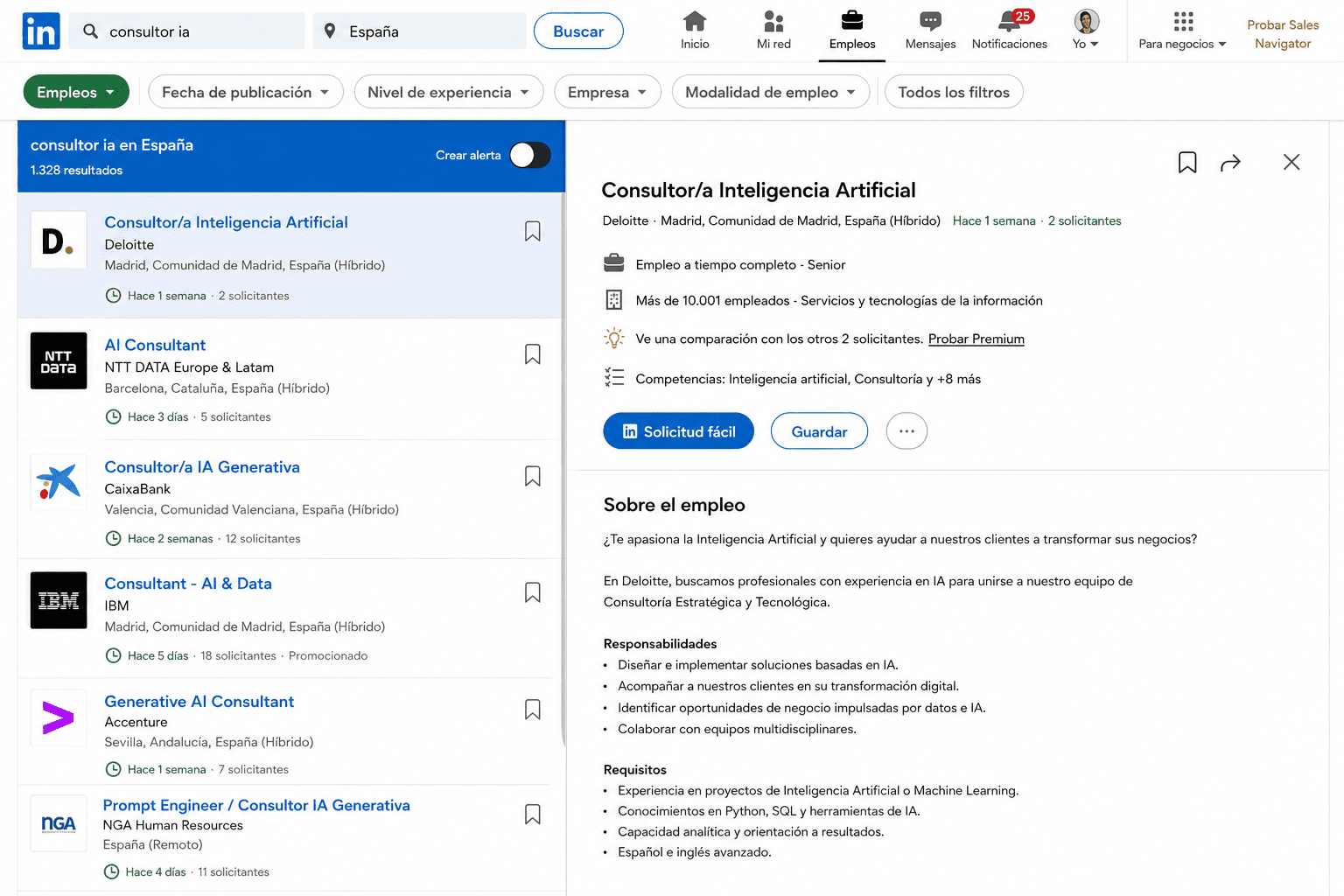This screenshot has width=1344, height=896.
Task: Click the '1.328 resultados' text
Action: click(76, 171)
